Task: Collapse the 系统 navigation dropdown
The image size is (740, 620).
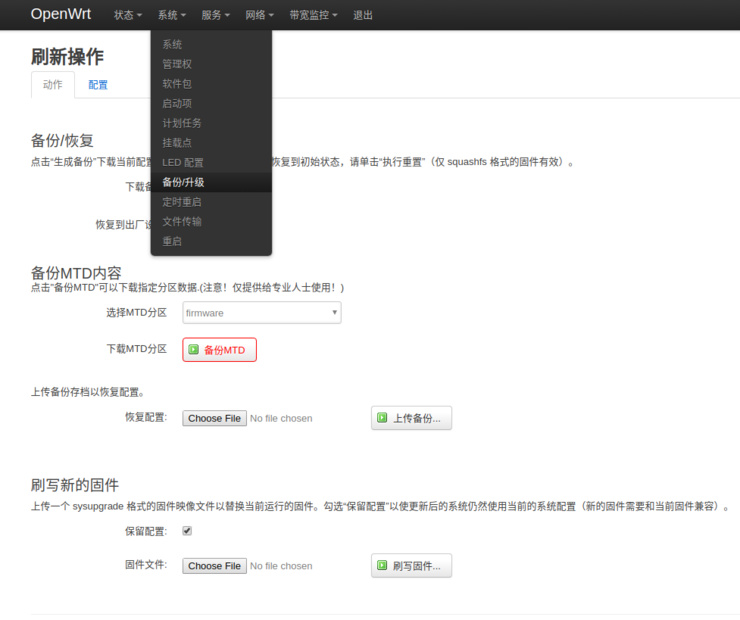Action: [172, 15]
